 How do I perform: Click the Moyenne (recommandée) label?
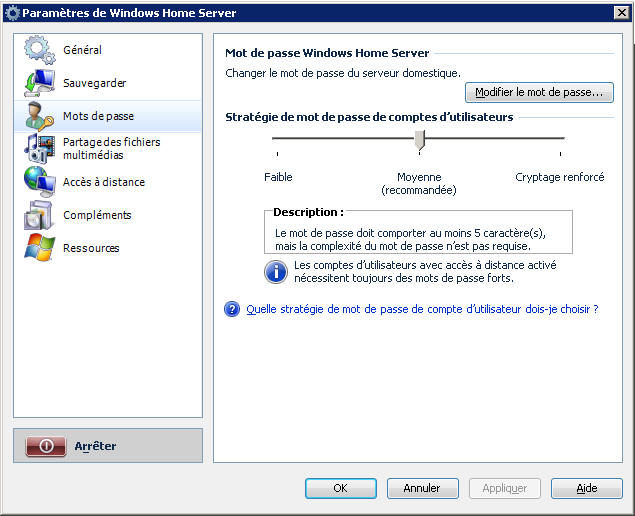419,183
